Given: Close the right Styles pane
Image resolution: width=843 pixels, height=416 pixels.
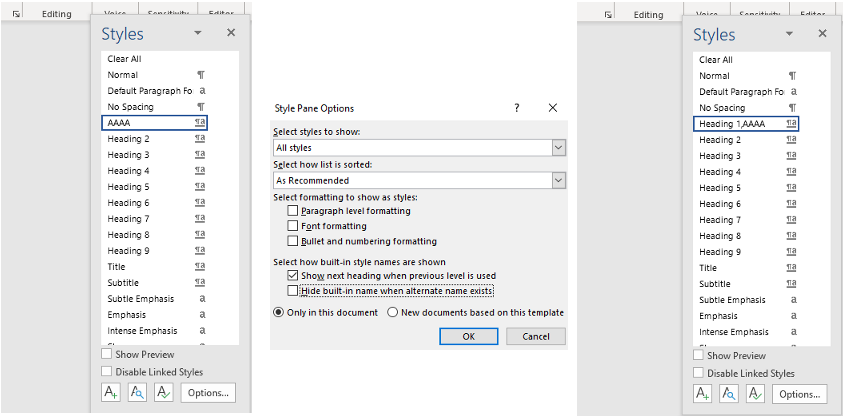Looking at the screenshot, I should coord(822,33).
